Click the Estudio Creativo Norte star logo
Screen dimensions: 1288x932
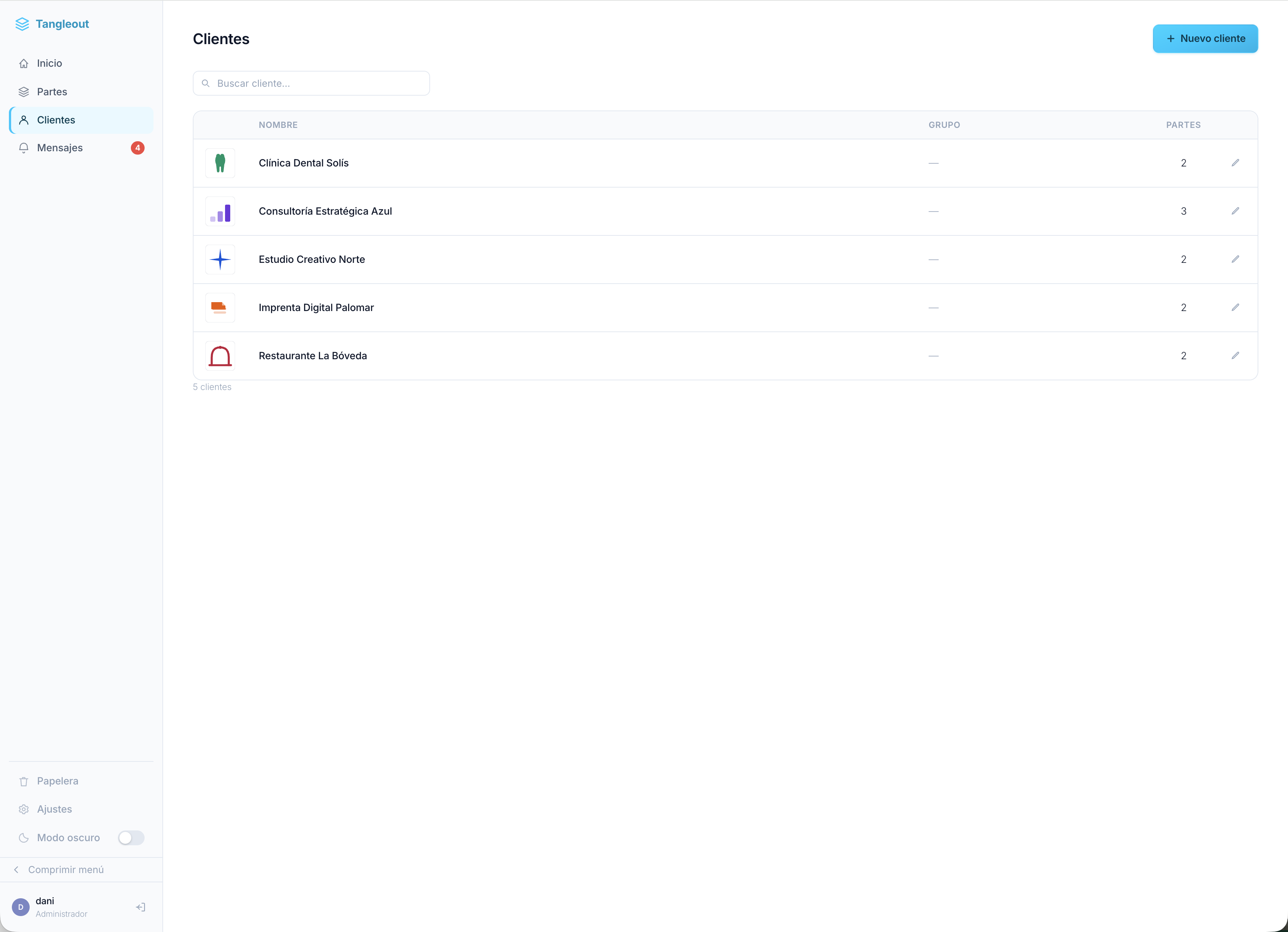(x=220, y=260)
